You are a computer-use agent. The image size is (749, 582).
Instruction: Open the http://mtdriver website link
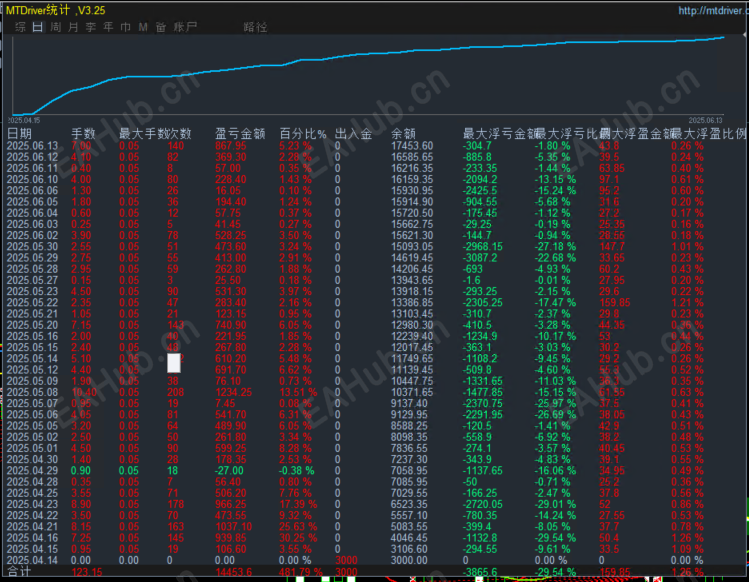[712, 11]
